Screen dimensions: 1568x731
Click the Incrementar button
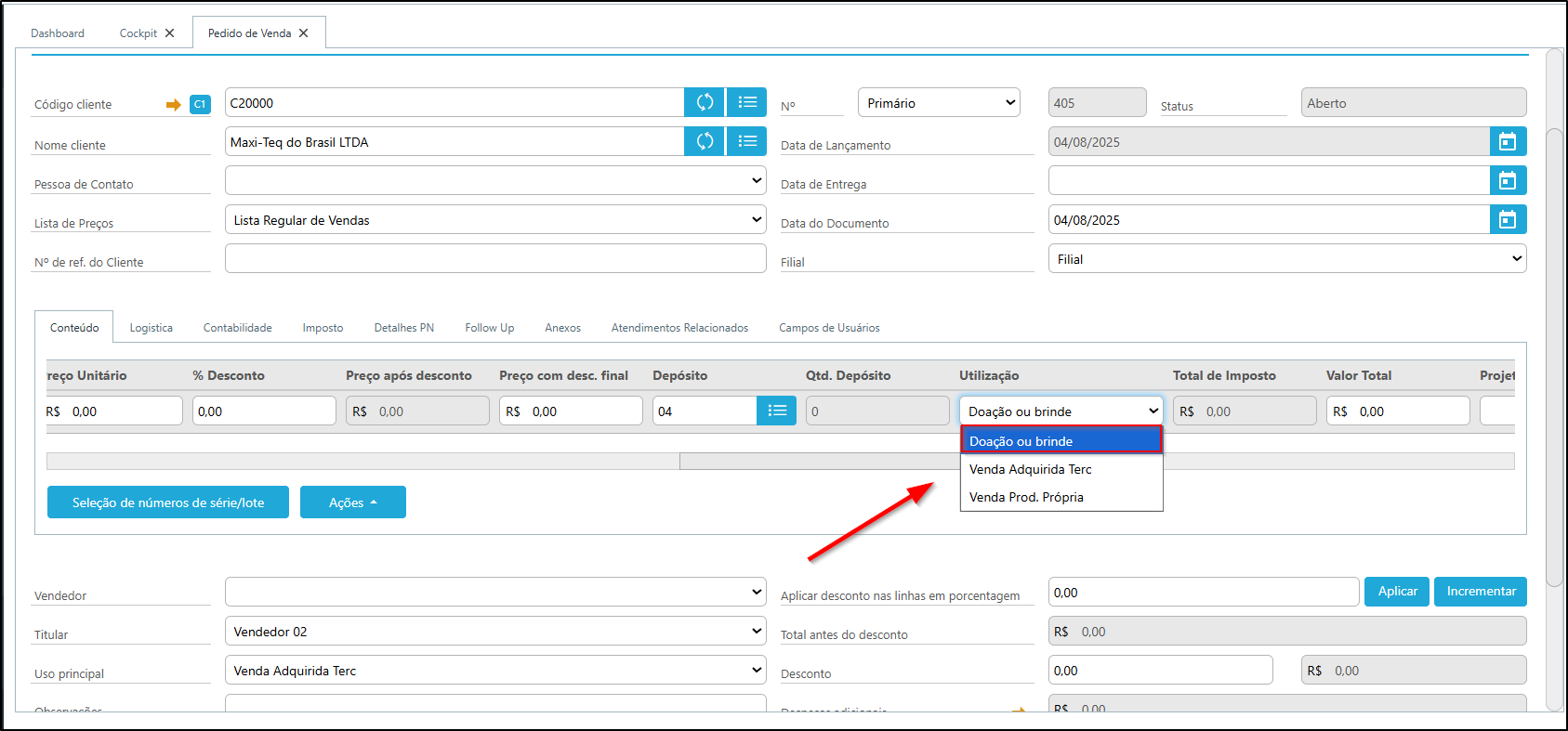click(1481, 592)
